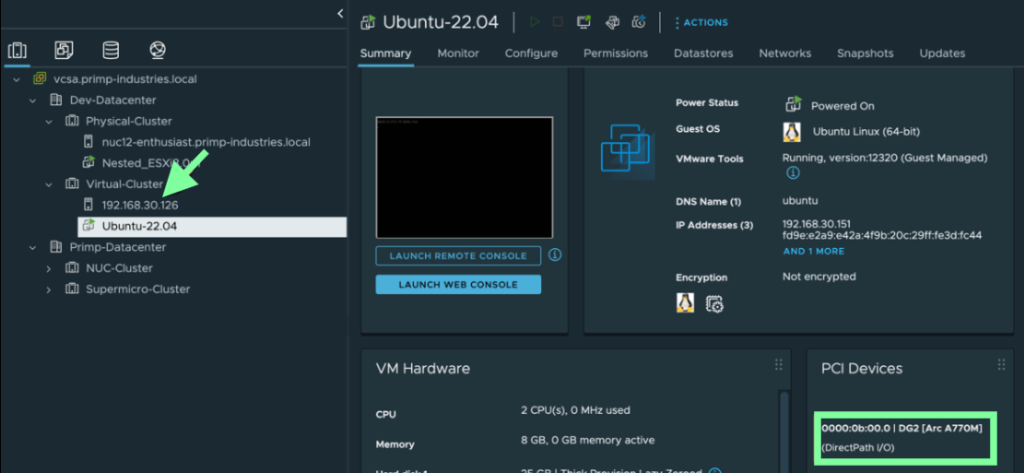Expand the Supermicro-Cluster tree node
The height and width of the screenshot is (473, 1024).
(x=48, y=289)
